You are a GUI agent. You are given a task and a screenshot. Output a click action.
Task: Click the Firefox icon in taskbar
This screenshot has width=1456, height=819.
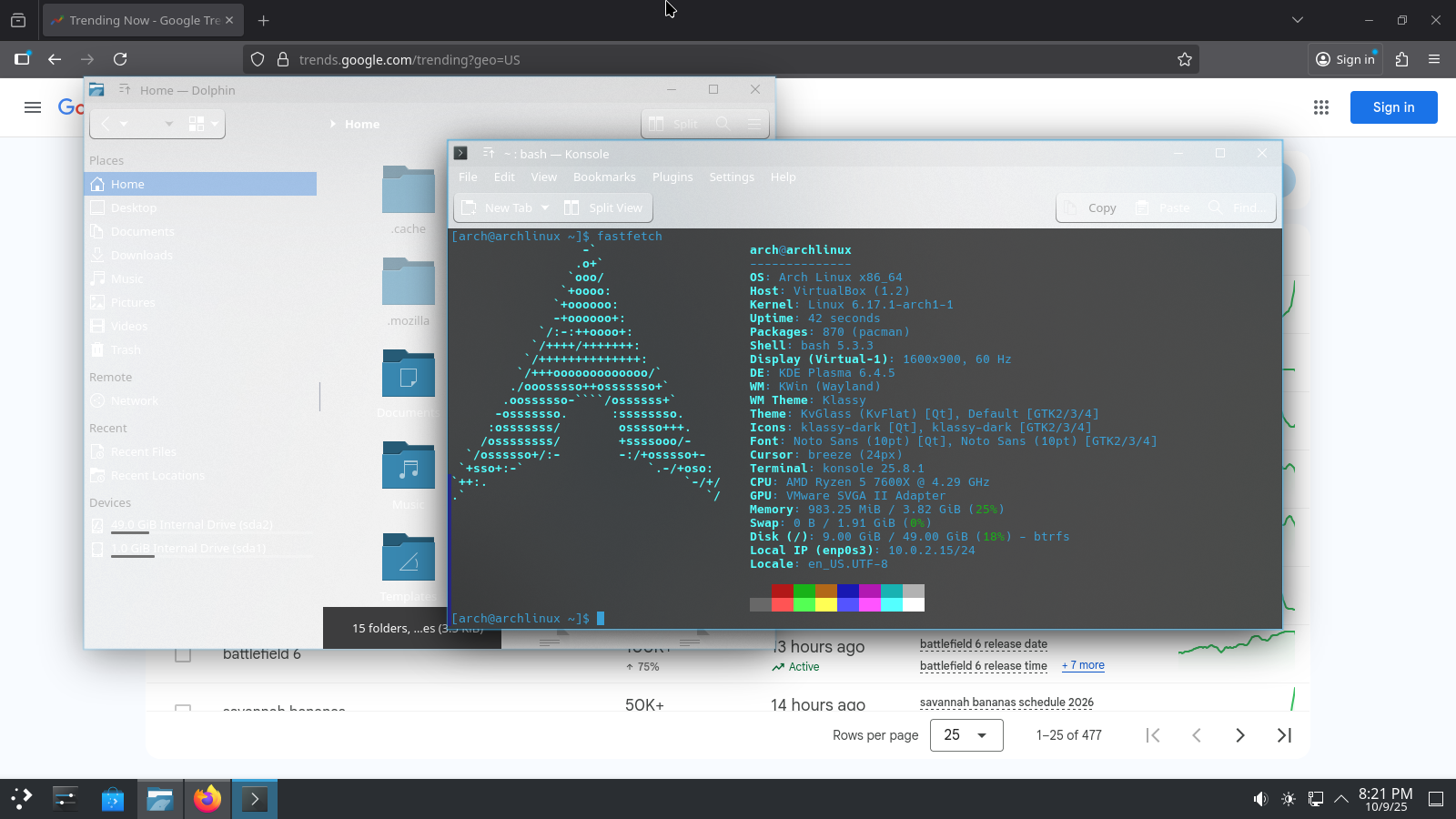(x=207, y=799)
